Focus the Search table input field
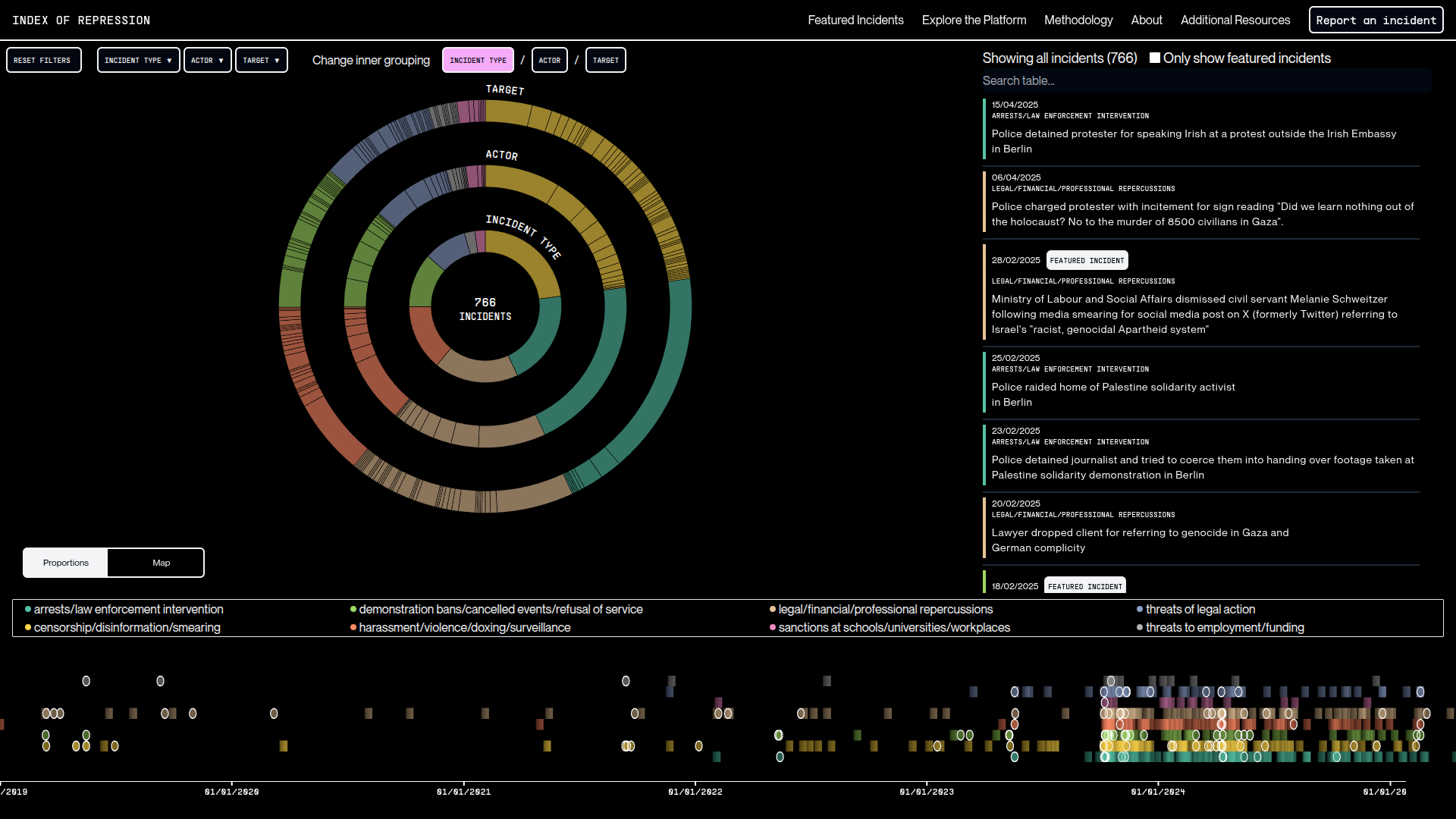The height and width of the screenshot is (819, 1456). pyautogui.click(x=1206, y=81)
